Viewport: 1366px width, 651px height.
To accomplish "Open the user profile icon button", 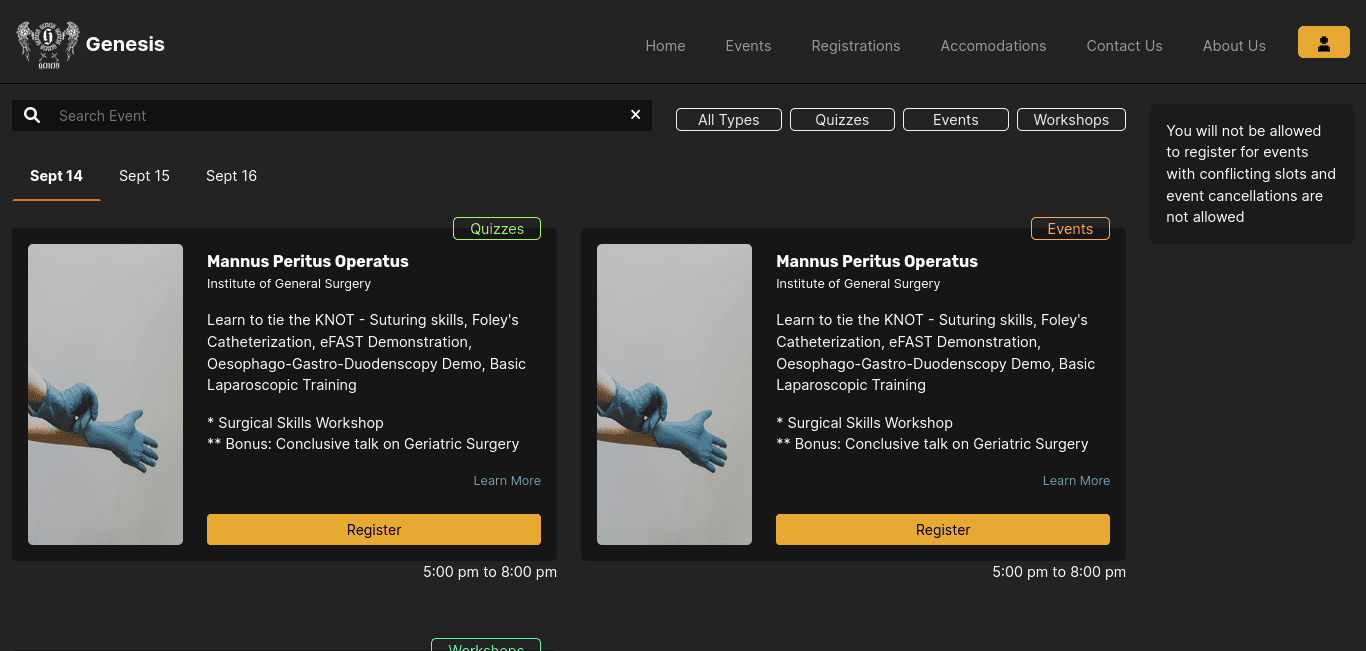I will (1323, 43).
